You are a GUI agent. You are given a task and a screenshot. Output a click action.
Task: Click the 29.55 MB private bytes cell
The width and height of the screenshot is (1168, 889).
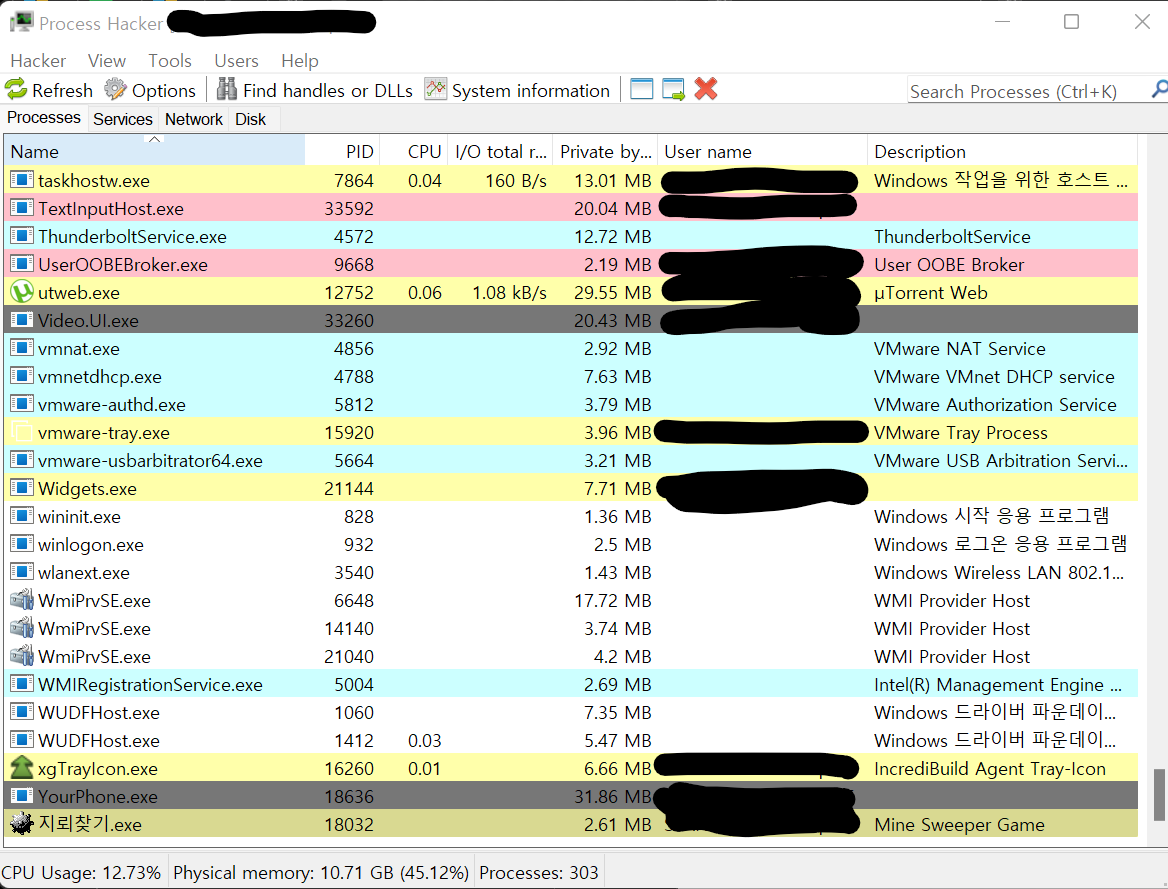(x=612, y=292)
